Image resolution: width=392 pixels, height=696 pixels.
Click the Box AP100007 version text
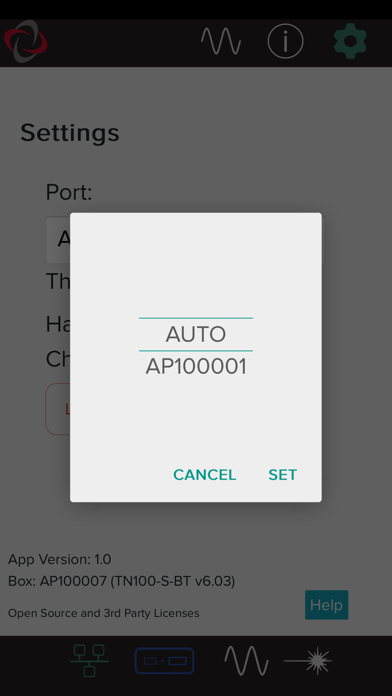[x=122, y=581]
